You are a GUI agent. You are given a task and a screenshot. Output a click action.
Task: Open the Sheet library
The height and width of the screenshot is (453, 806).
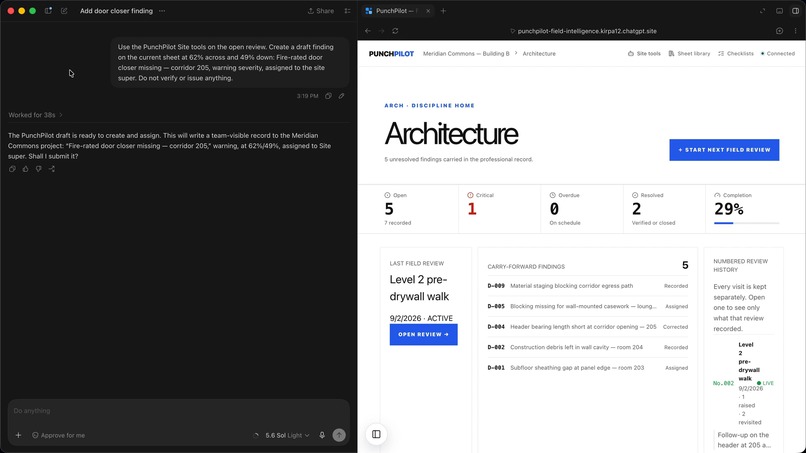point(689,53)
